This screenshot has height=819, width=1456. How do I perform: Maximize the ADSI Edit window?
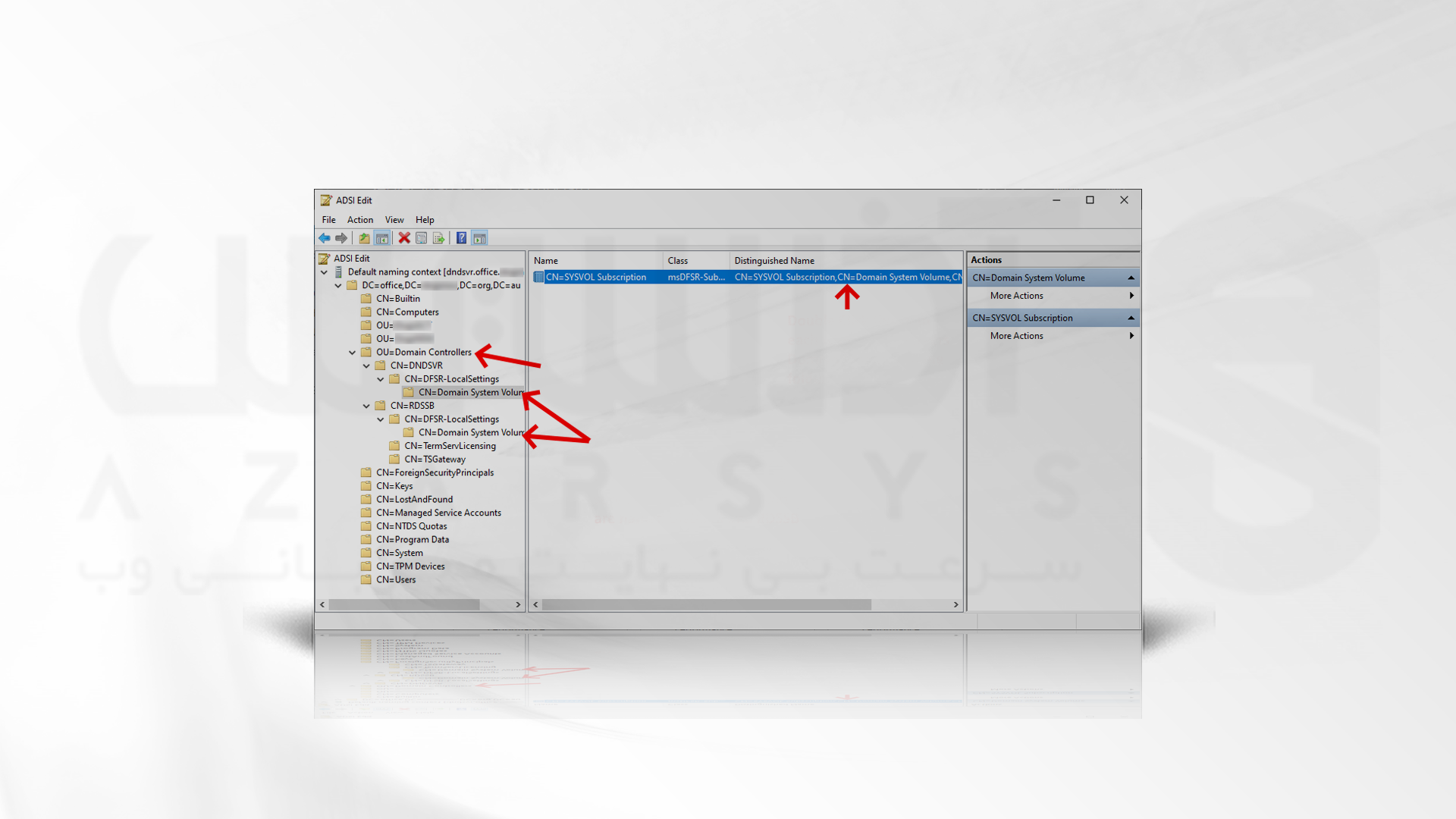click(x=1090, y=200)
